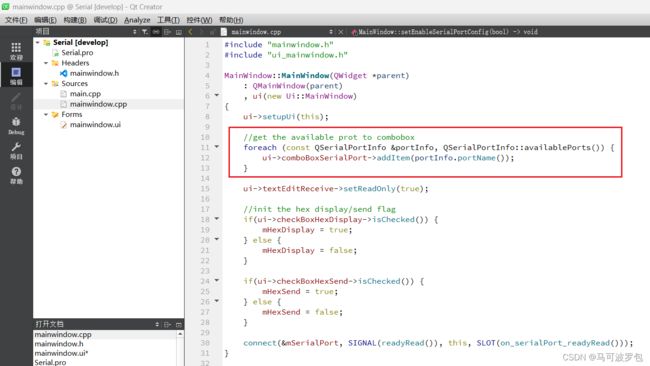650x366 pixels.
Task: Go back in editor navigation history
Action: 190,32
